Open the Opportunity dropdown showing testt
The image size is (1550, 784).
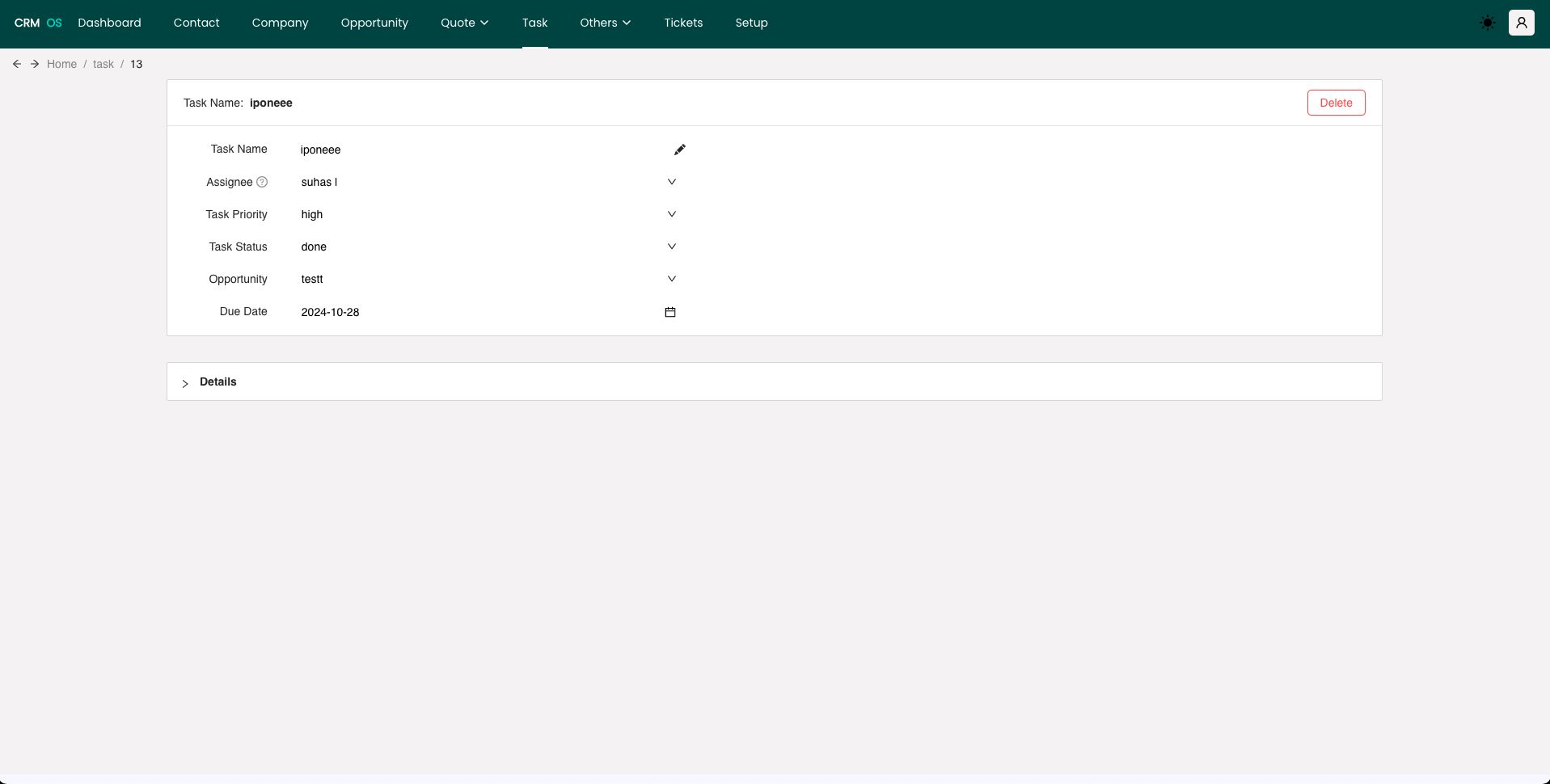click(488, 279)
